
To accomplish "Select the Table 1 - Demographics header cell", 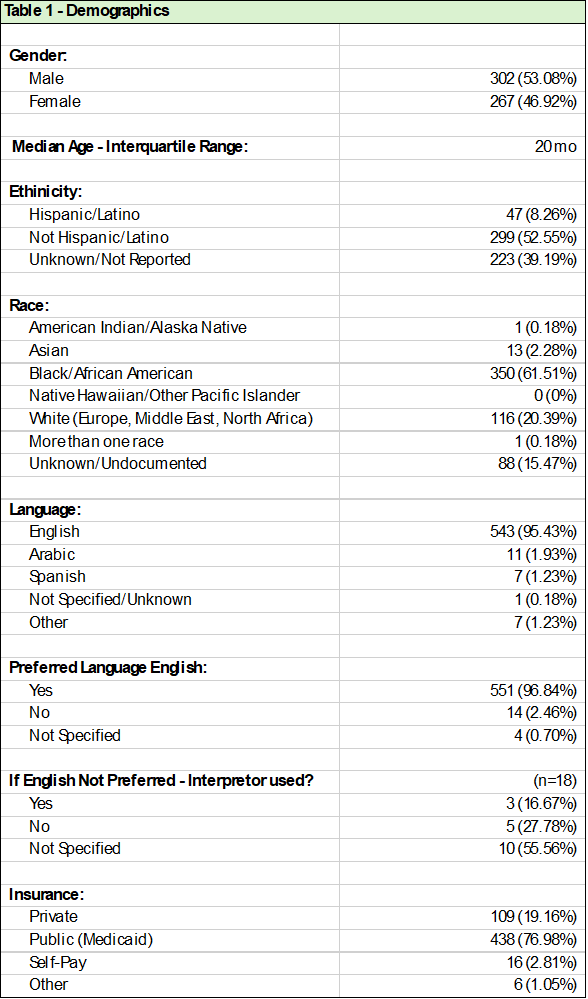I will click(294, 11).
